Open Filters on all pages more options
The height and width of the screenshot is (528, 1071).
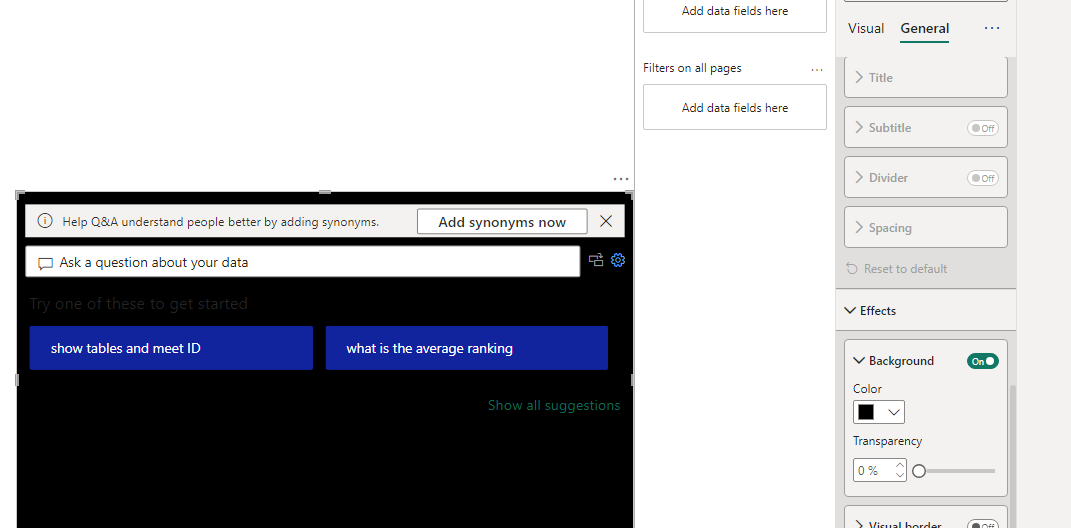pos(817,69)
